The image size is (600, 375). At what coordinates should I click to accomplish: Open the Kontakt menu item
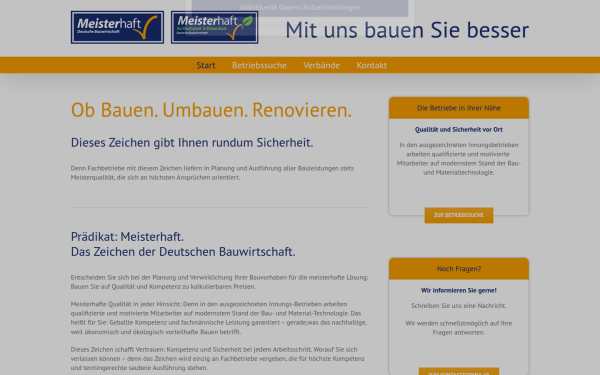pos(372,65)
